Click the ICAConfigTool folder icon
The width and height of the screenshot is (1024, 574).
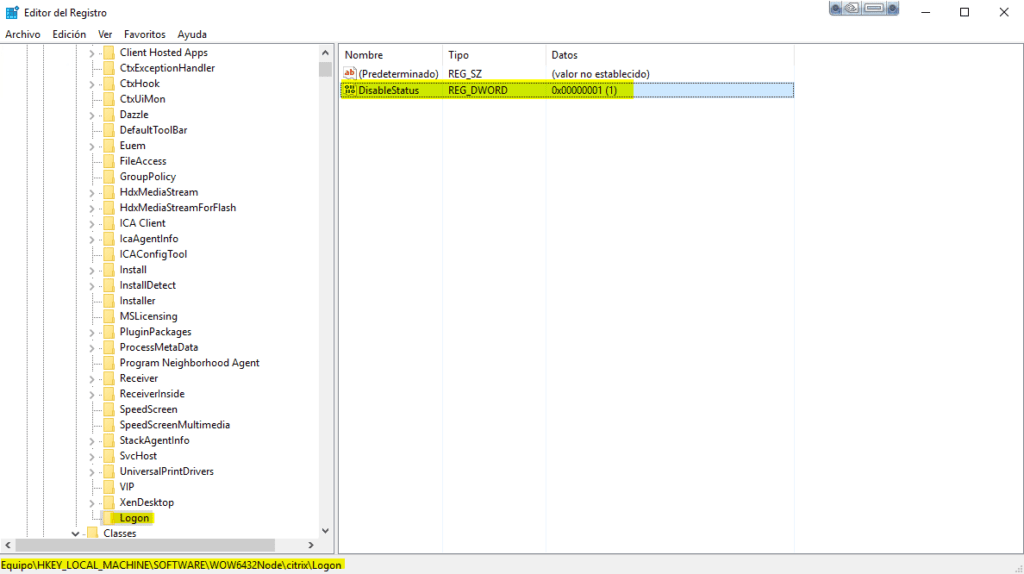tap(109, 254)
